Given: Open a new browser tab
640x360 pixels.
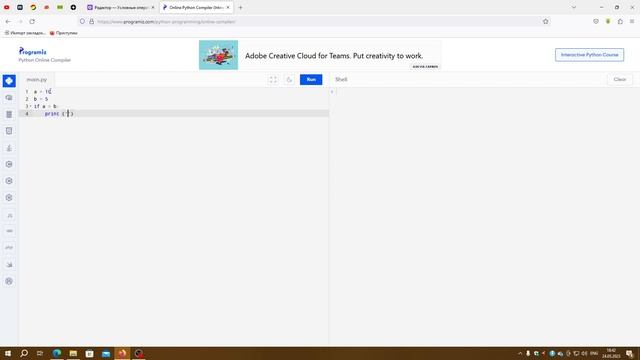Looking at the screenshot, I should tap(240, 7).
